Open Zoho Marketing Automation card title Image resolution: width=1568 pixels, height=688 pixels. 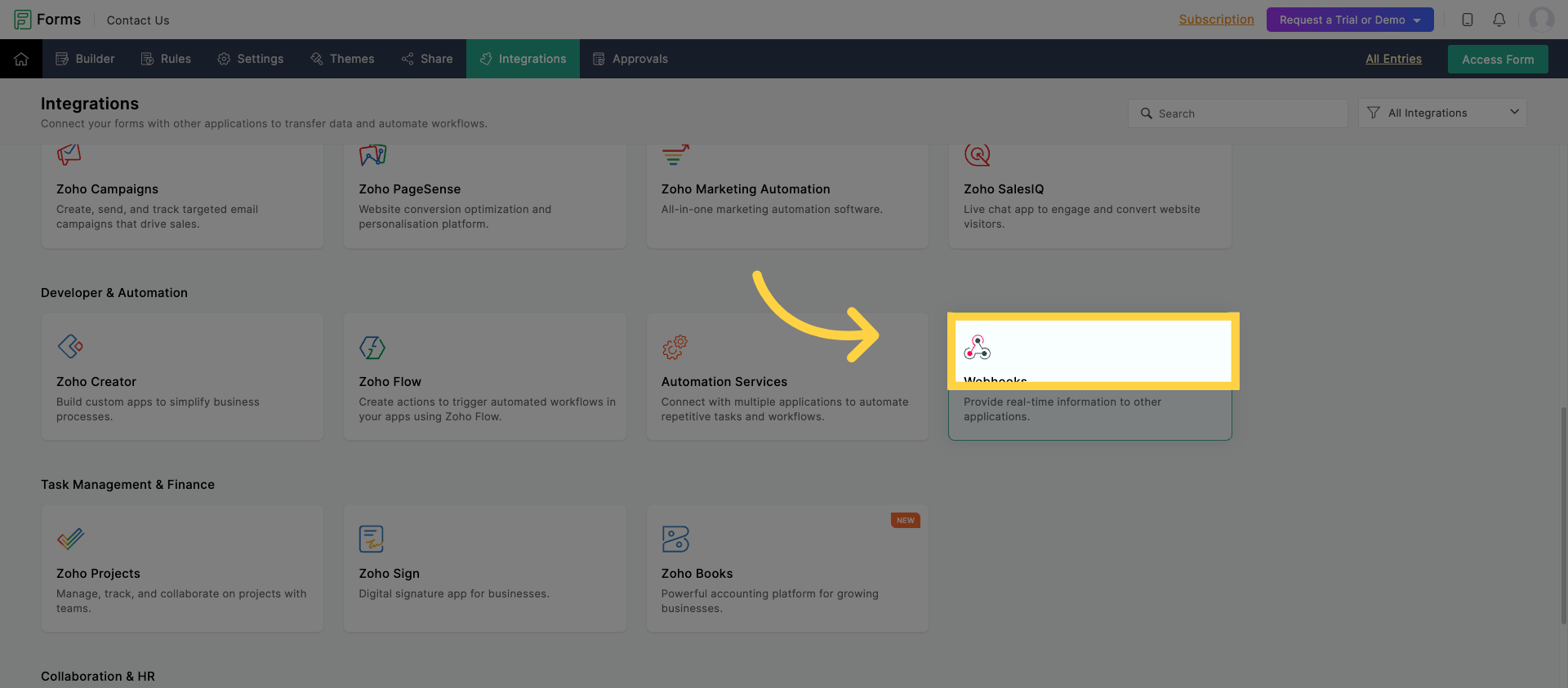click(746, 189)
